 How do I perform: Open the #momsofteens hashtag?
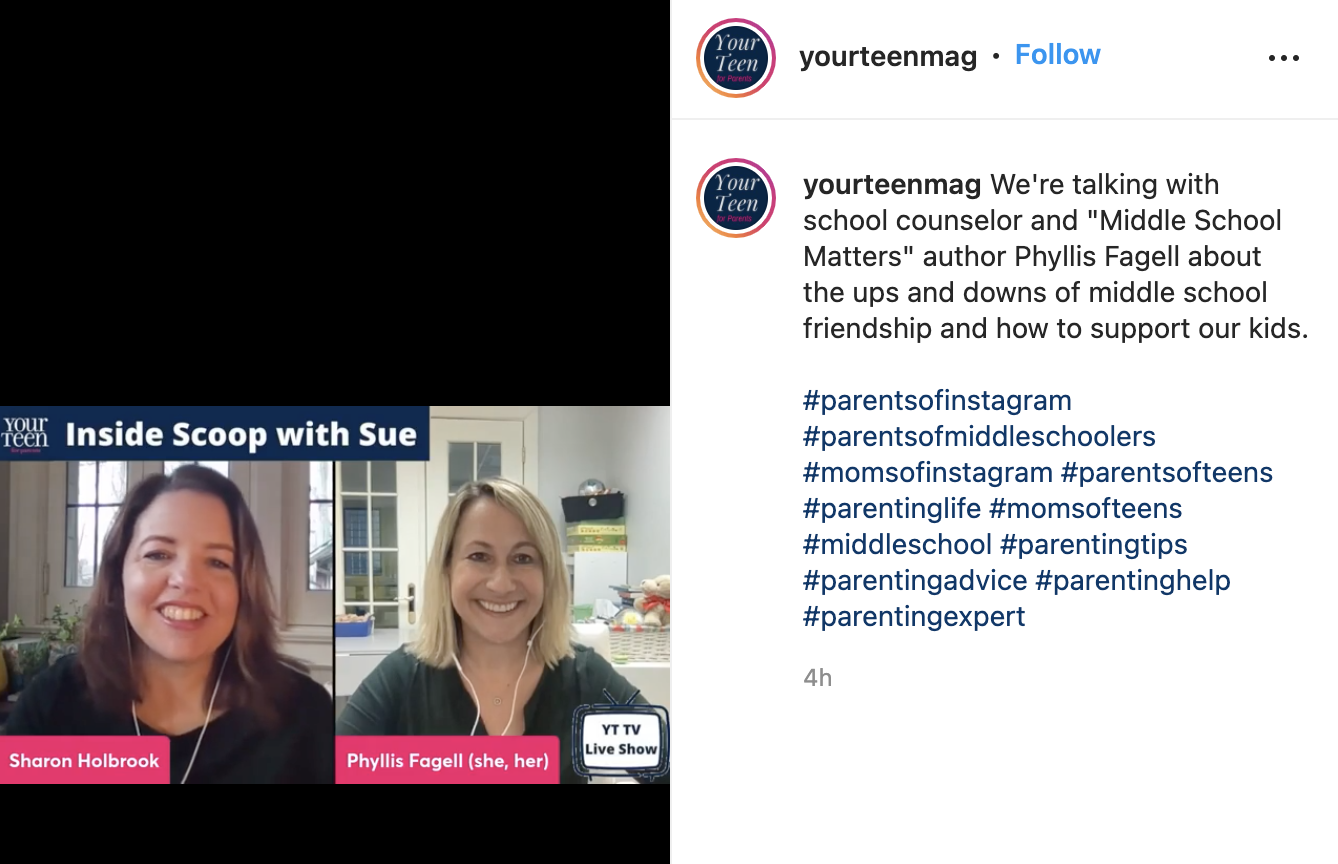(x=1085, y=509)
